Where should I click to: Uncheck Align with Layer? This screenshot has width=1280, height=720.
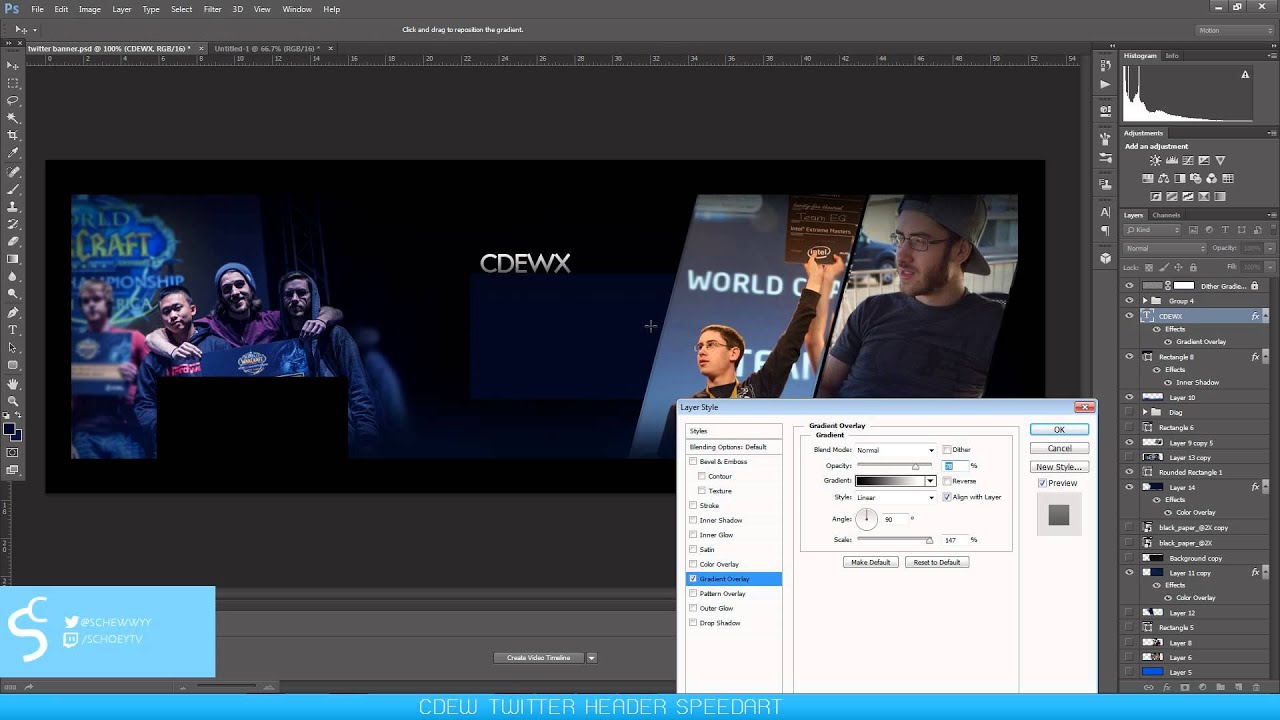point(947,497)
